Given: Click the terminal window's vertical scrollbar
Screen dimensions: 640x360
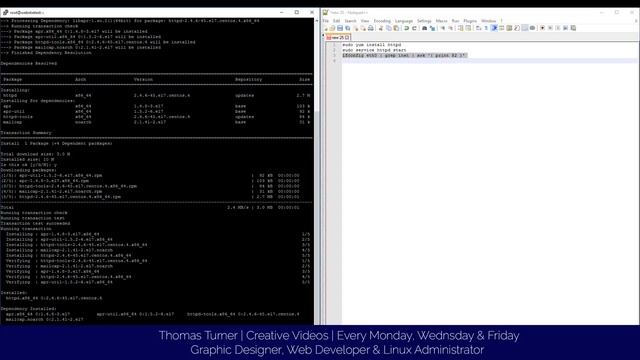Looking at the screenshot, I should [x=316, y=171].
